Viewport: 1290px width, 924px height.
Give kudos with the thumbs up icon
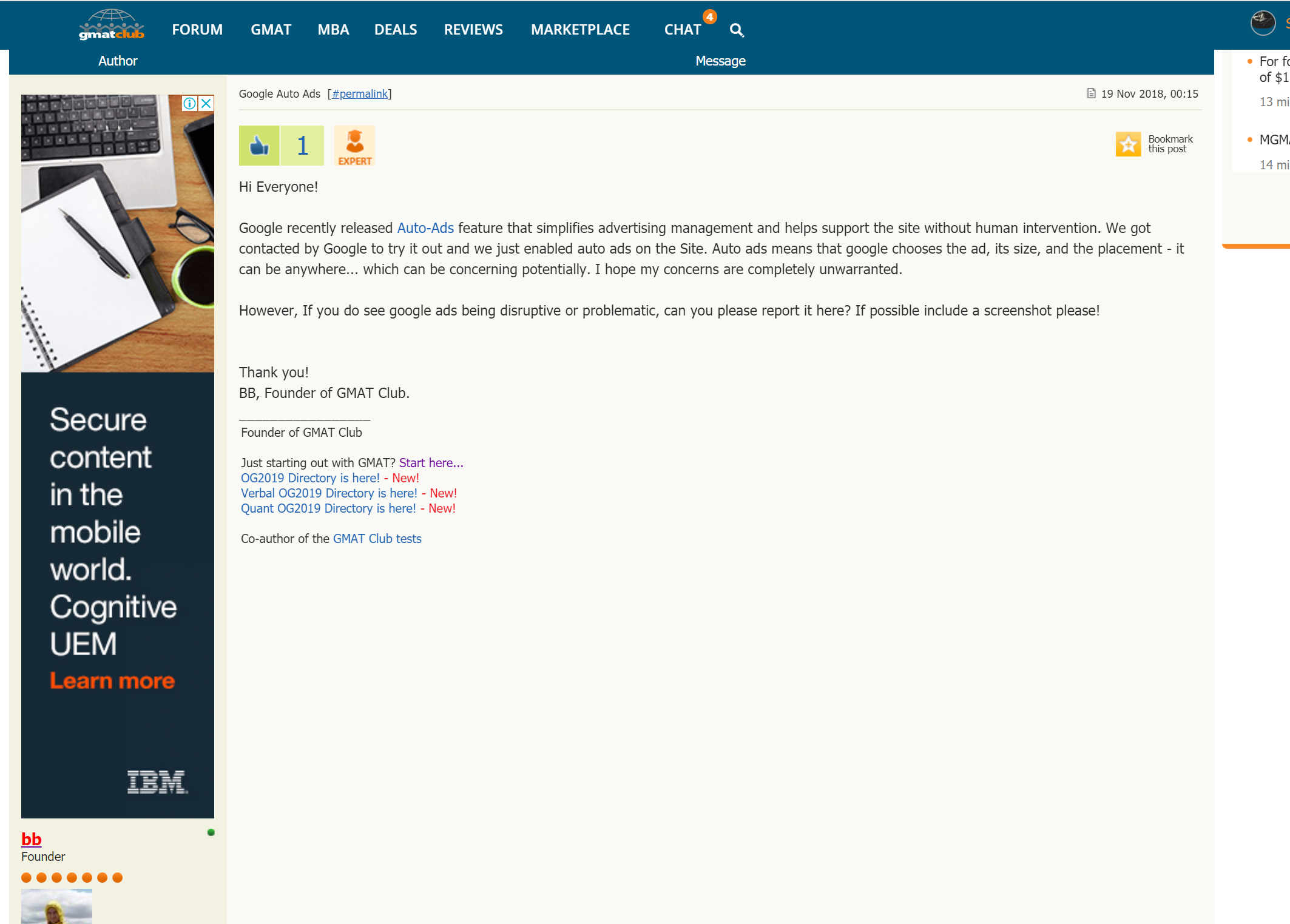click(x=258, y=145)
